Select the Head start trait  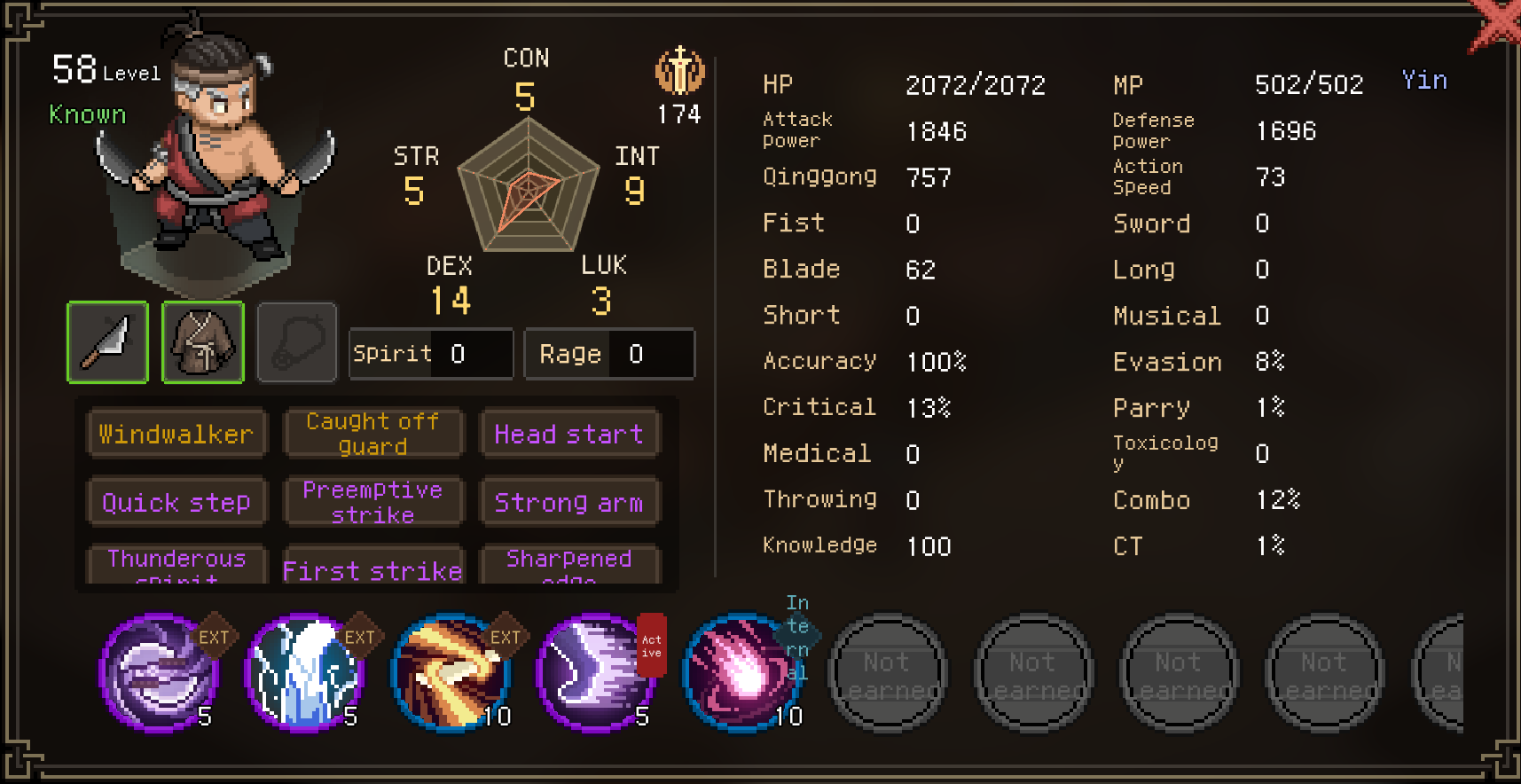(569, 434)
